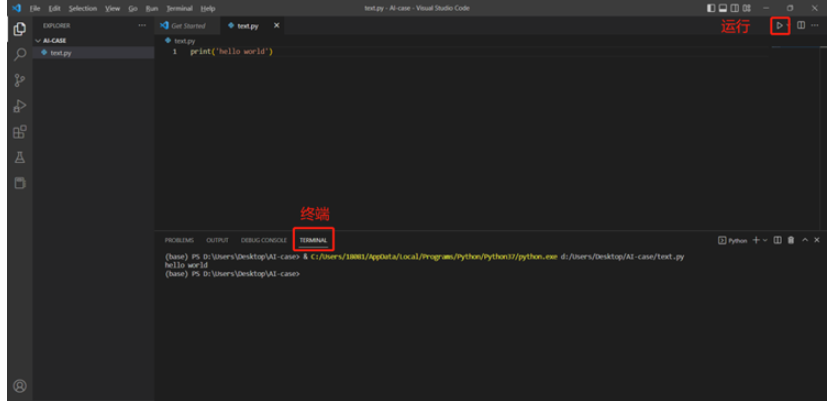Image resolution: width=836 pixels, height=401 pixels.
Task: Open the Testing flask view
Action: click(20, 158)
